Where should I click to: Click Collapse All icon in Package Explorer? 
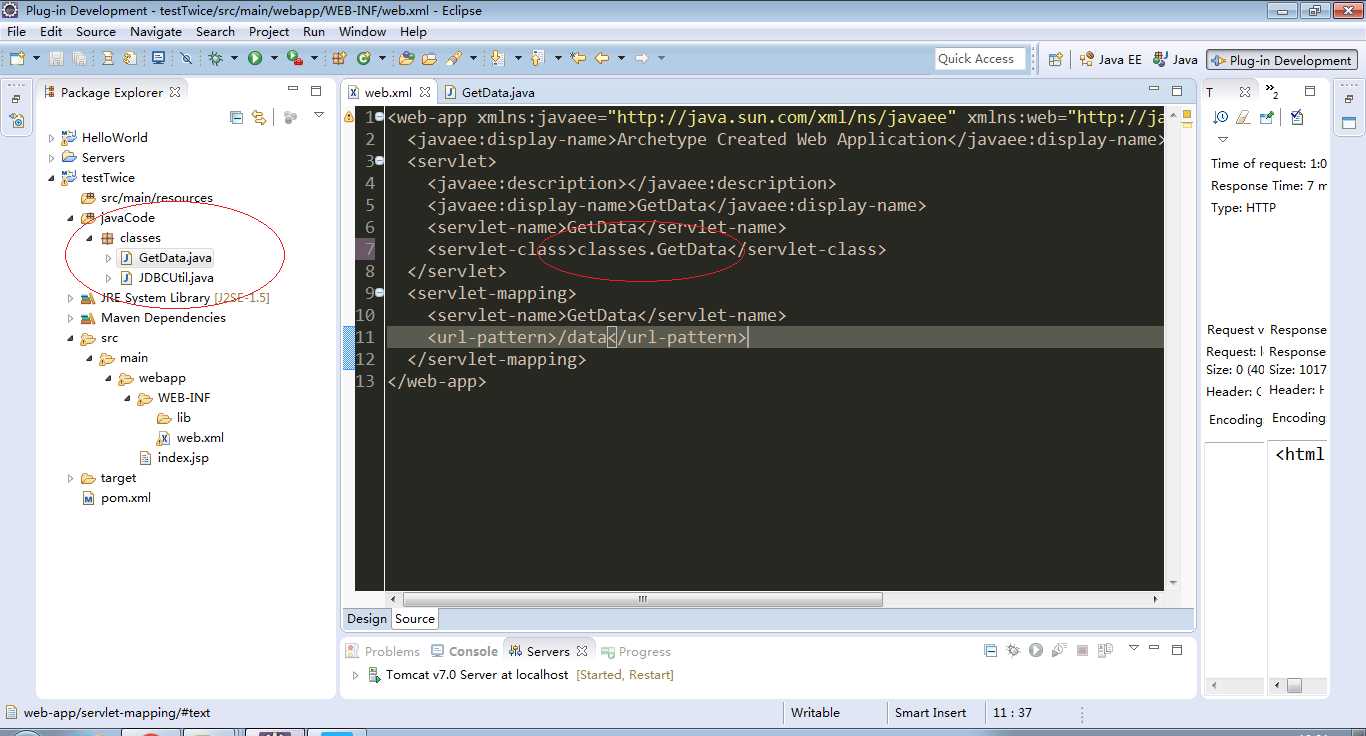tap(236, 117)
